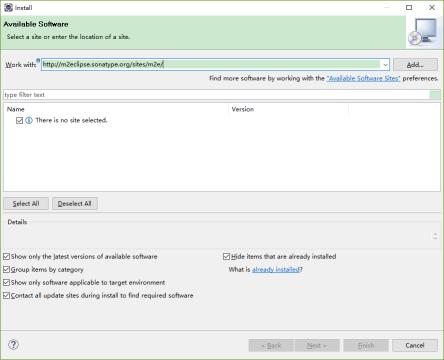The width and height of the screenshot is (444, 360).
Task: Click the clear icon in the filter field
Action: [435, 95]
